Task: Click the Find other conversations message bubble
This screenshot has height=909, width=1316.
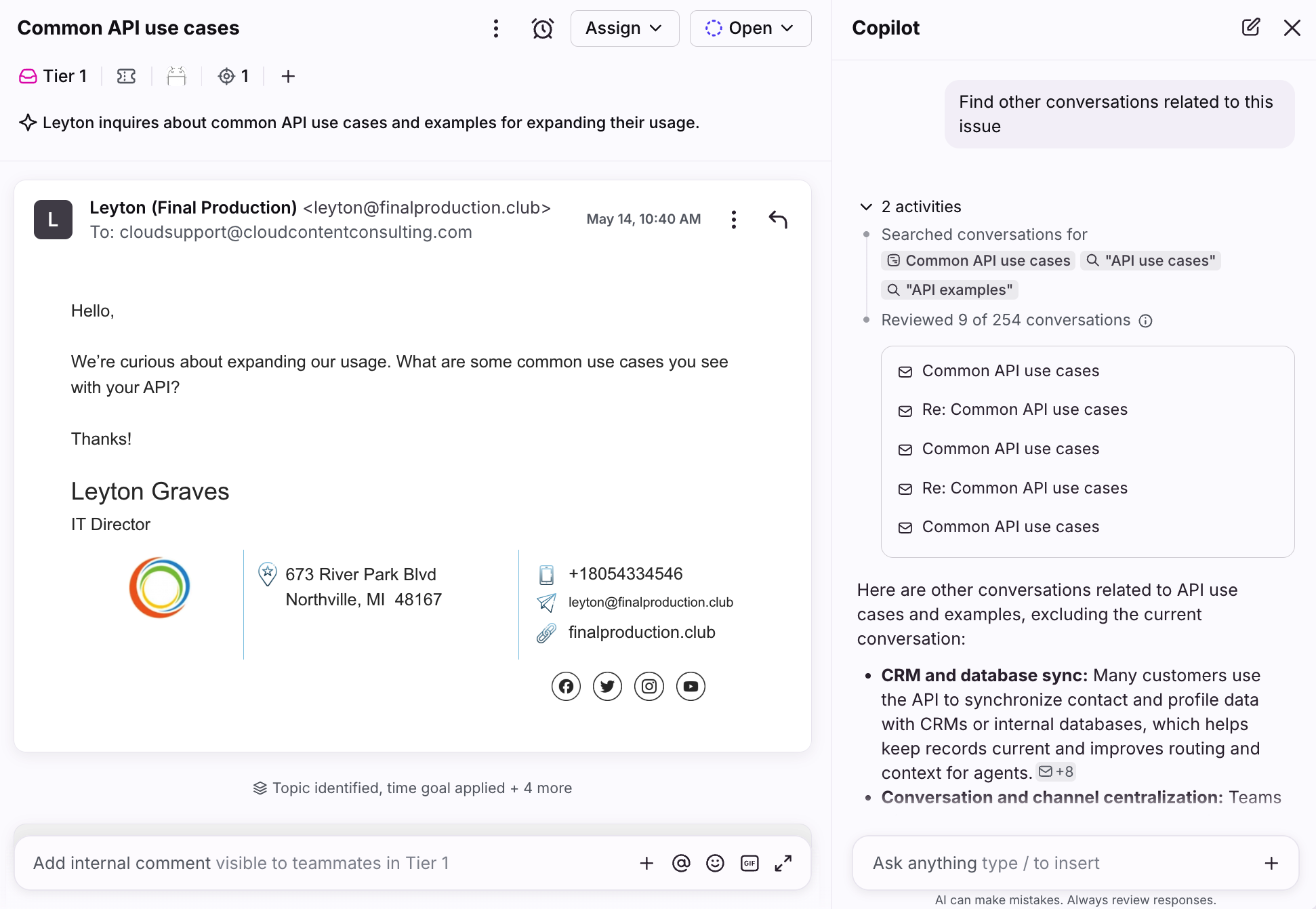Action: 1119,114
